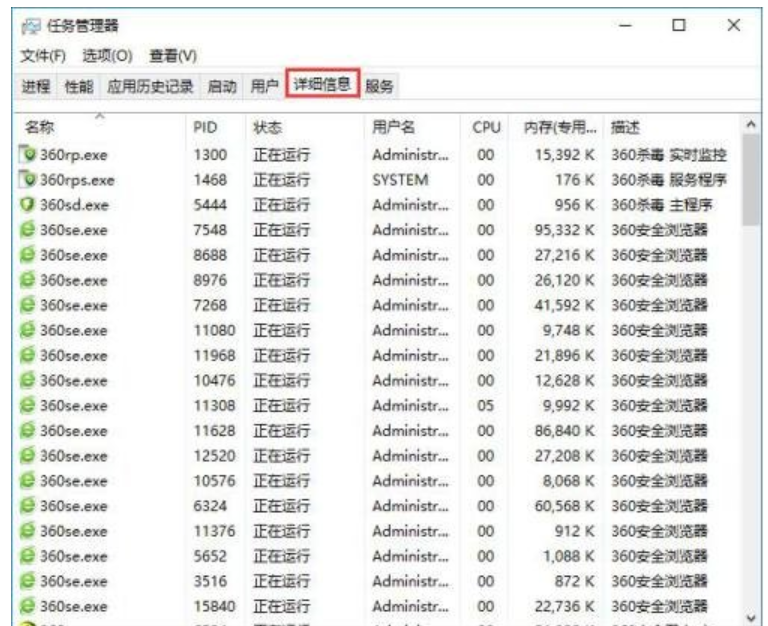This screenshot has width=768, height=626.
Task: Click the scrollbar down arrow
Action: [x=754, y=617]
